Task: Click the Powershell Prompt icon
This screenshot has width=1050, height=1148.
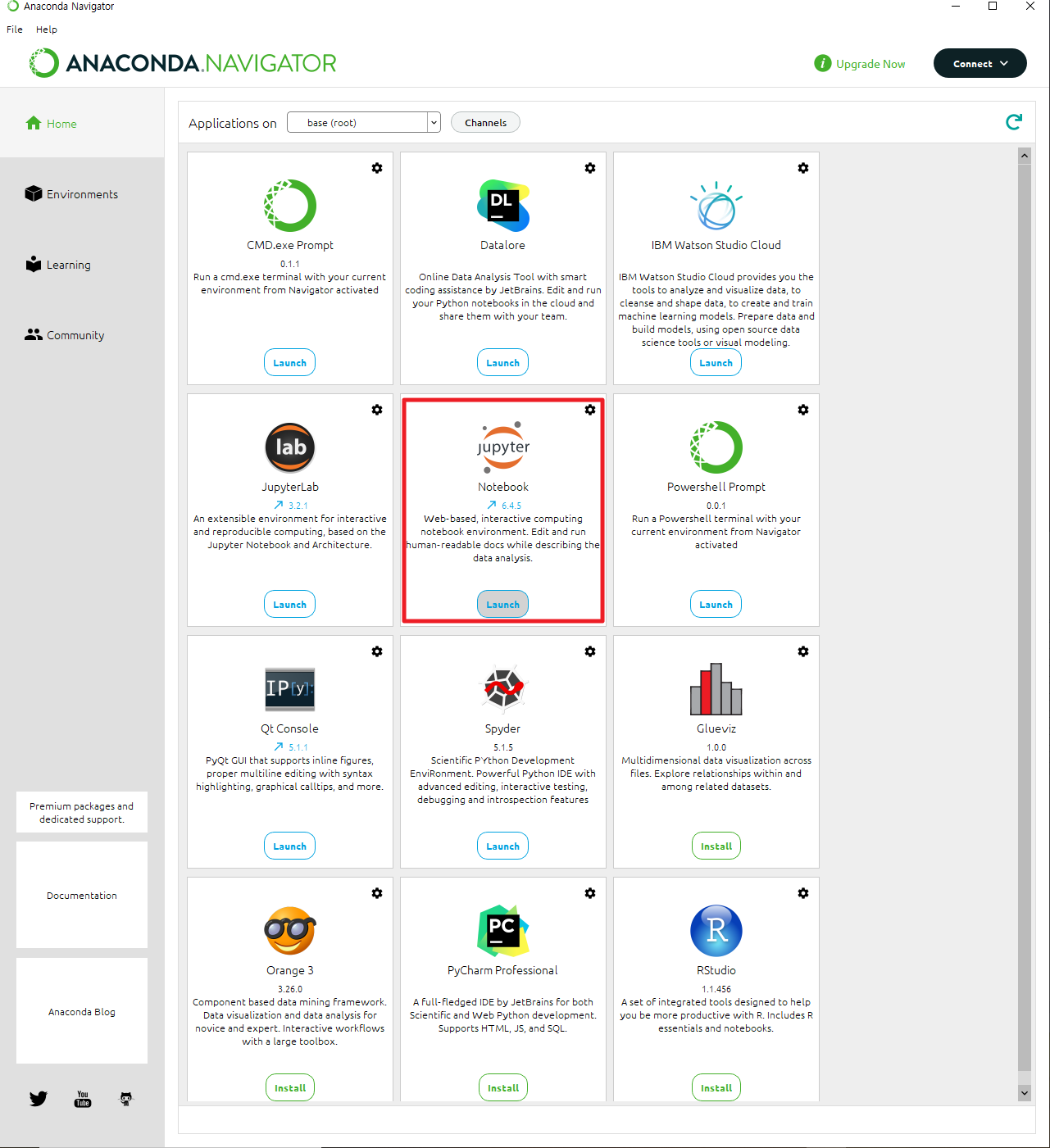Action: [x=716, y=447]
